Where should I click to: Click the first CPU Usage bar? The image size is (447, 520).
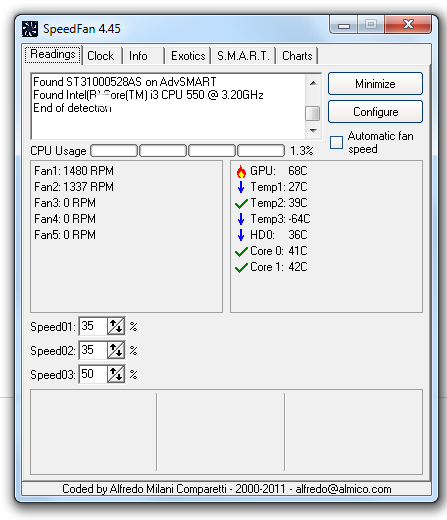coord(114,151)
